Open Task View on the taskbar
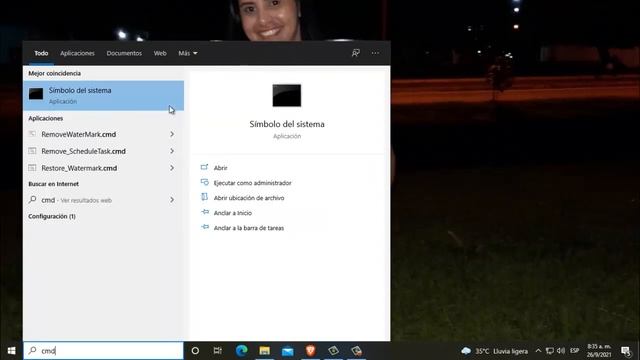 point(218,351)
